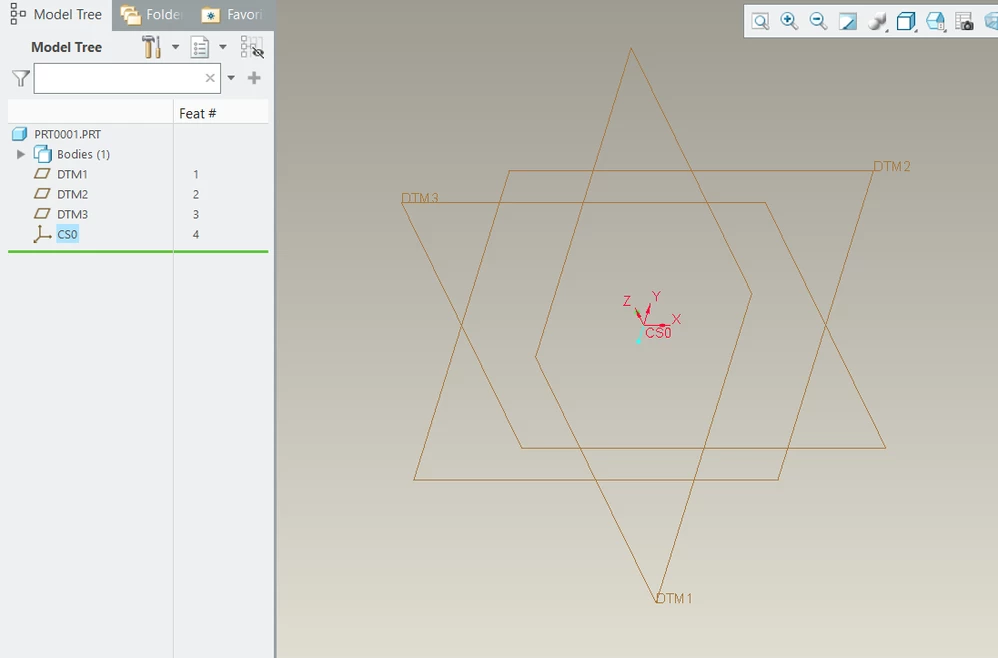
Task: Click the bold Model Tree panel title
Action: pyautogui.click(x=66, y=47)
